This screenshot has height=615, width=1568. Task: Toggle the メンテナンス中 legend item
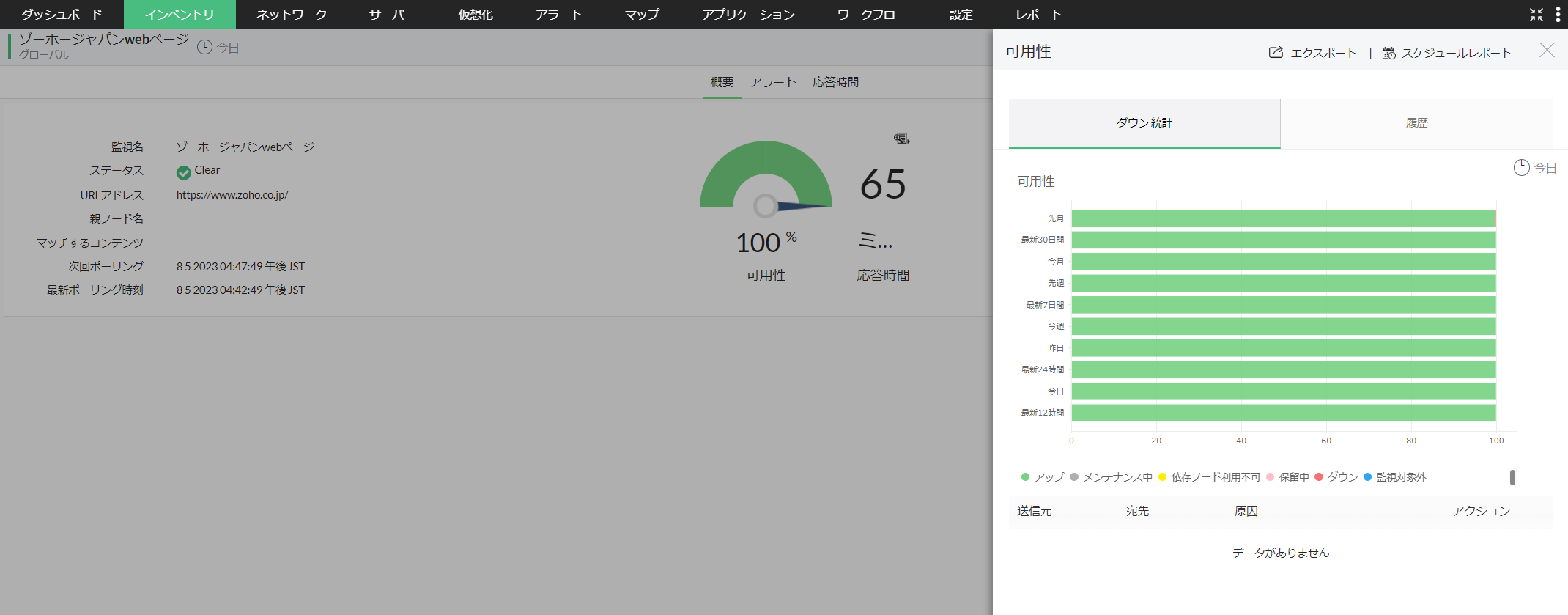tap(1111, 477)
